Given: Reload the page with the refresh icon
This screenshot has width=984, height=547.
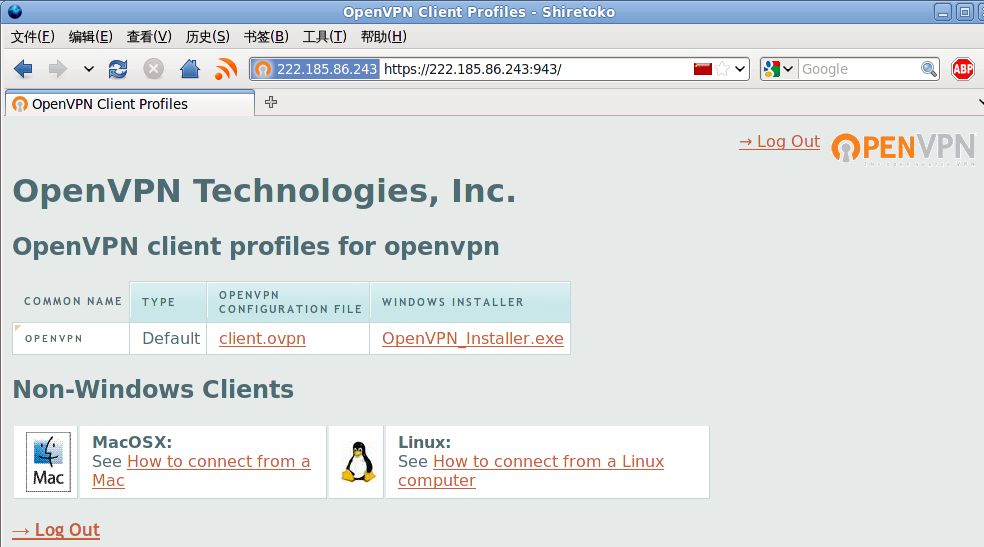Looking at the screenshot, I should 117,68.
